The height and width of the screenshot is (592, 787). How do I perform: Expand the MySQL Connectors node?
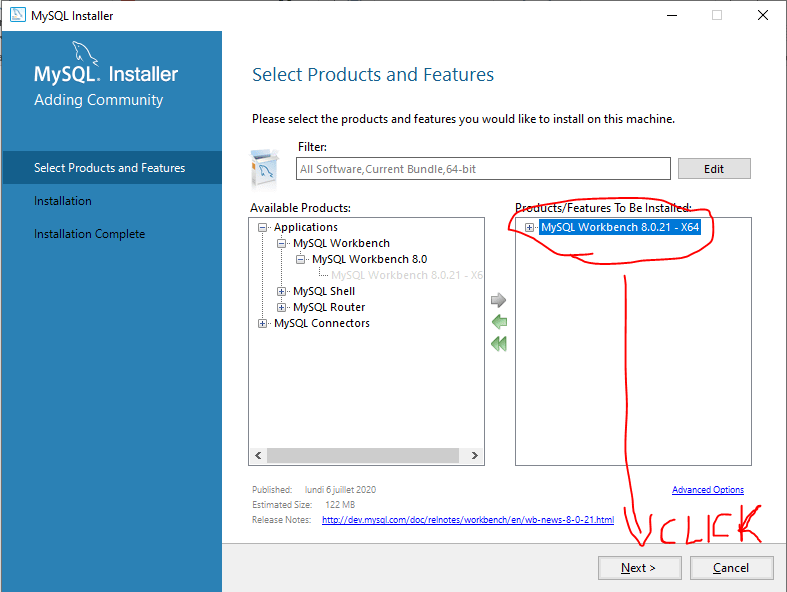click(x=262, y=324)
